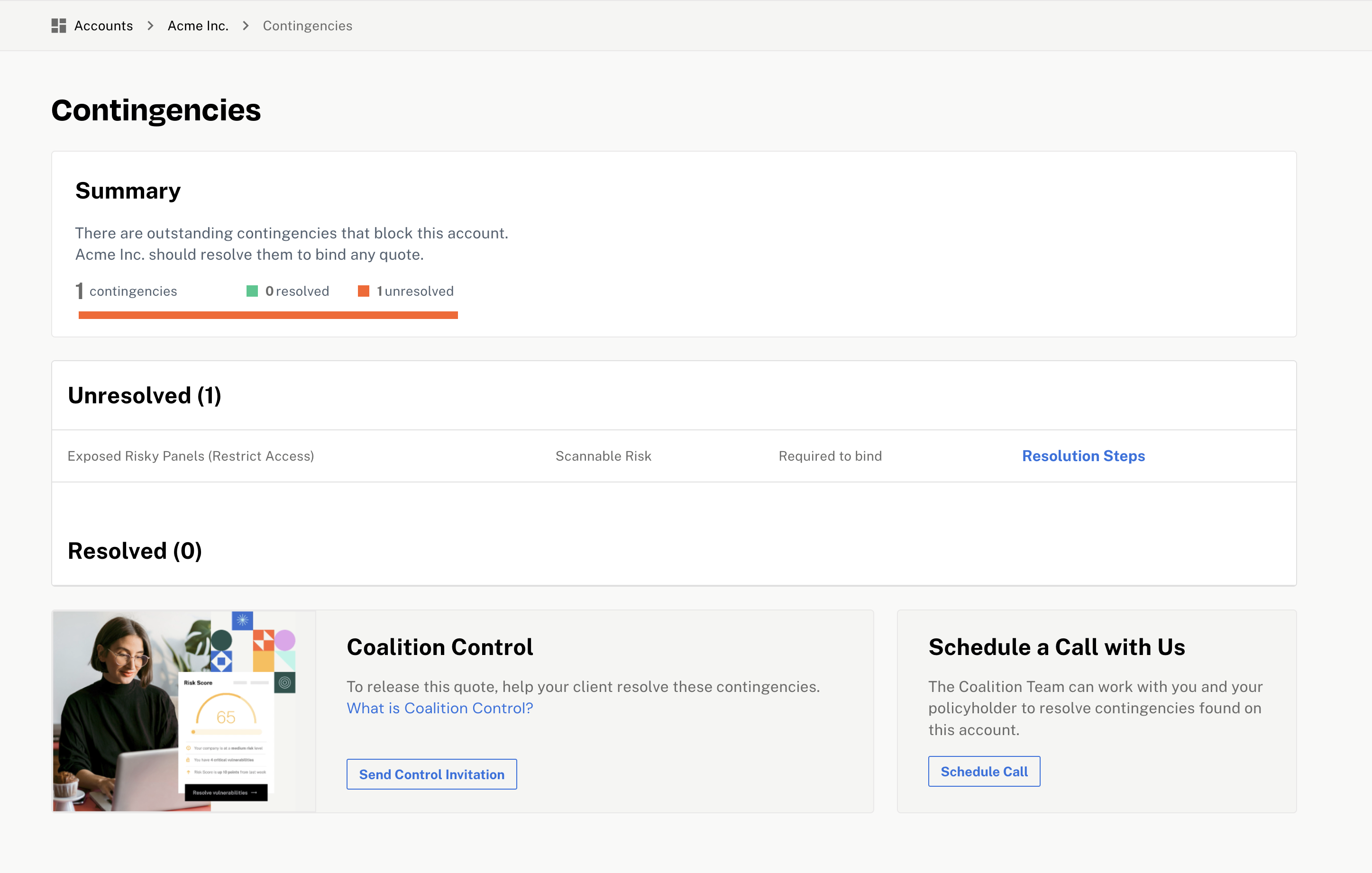This screenshot has height=873, width=1372.
Task: Click the Scannable Risk cell
Action: point(604,456)
